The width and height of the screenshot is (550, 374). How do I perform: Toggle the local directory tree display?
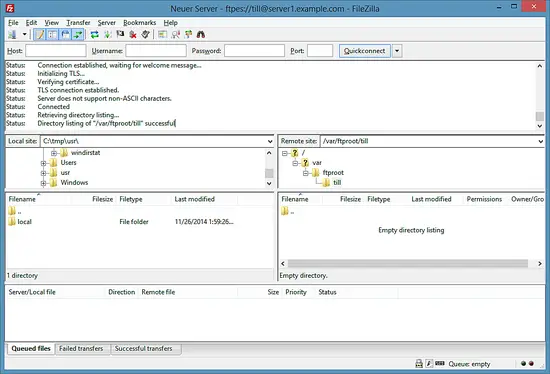pos(53,34)
